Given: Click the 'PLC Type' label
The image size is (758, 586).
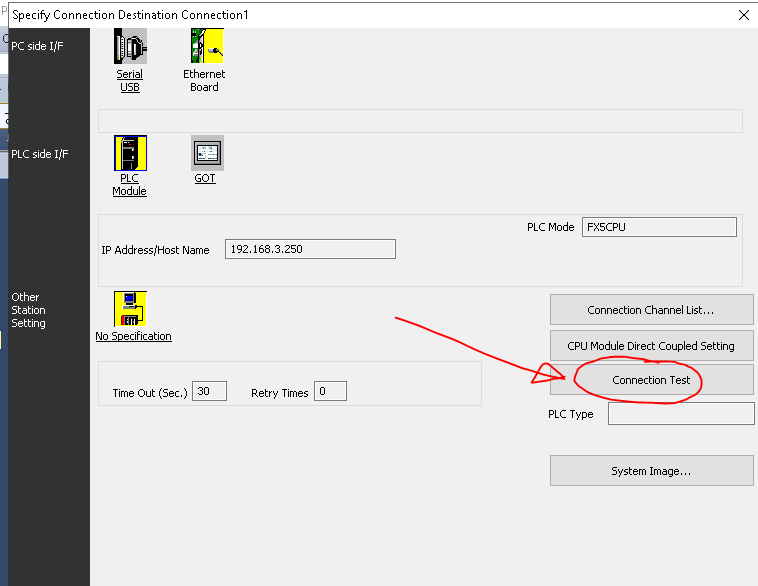Looking at the screenshot, I should pos(570,414).
